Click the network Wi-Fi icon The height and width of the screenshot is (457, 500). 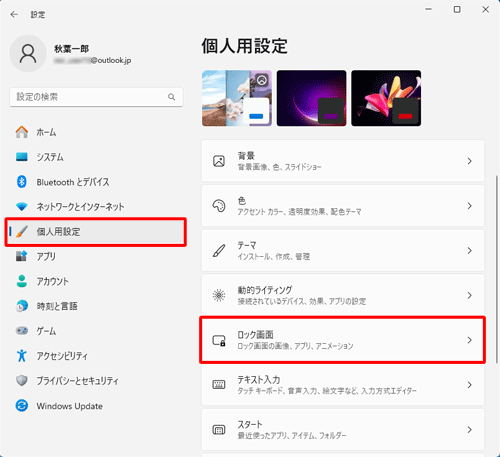coord(22,207)
